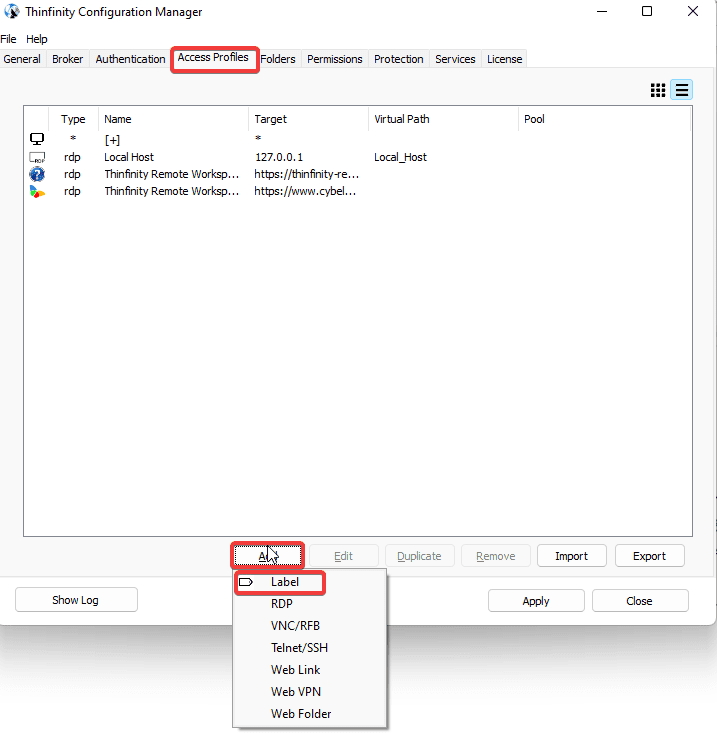Click the Show Log button
Image resolution: width=717 pixels, height=733 pixels.
[x=76, y=600]
